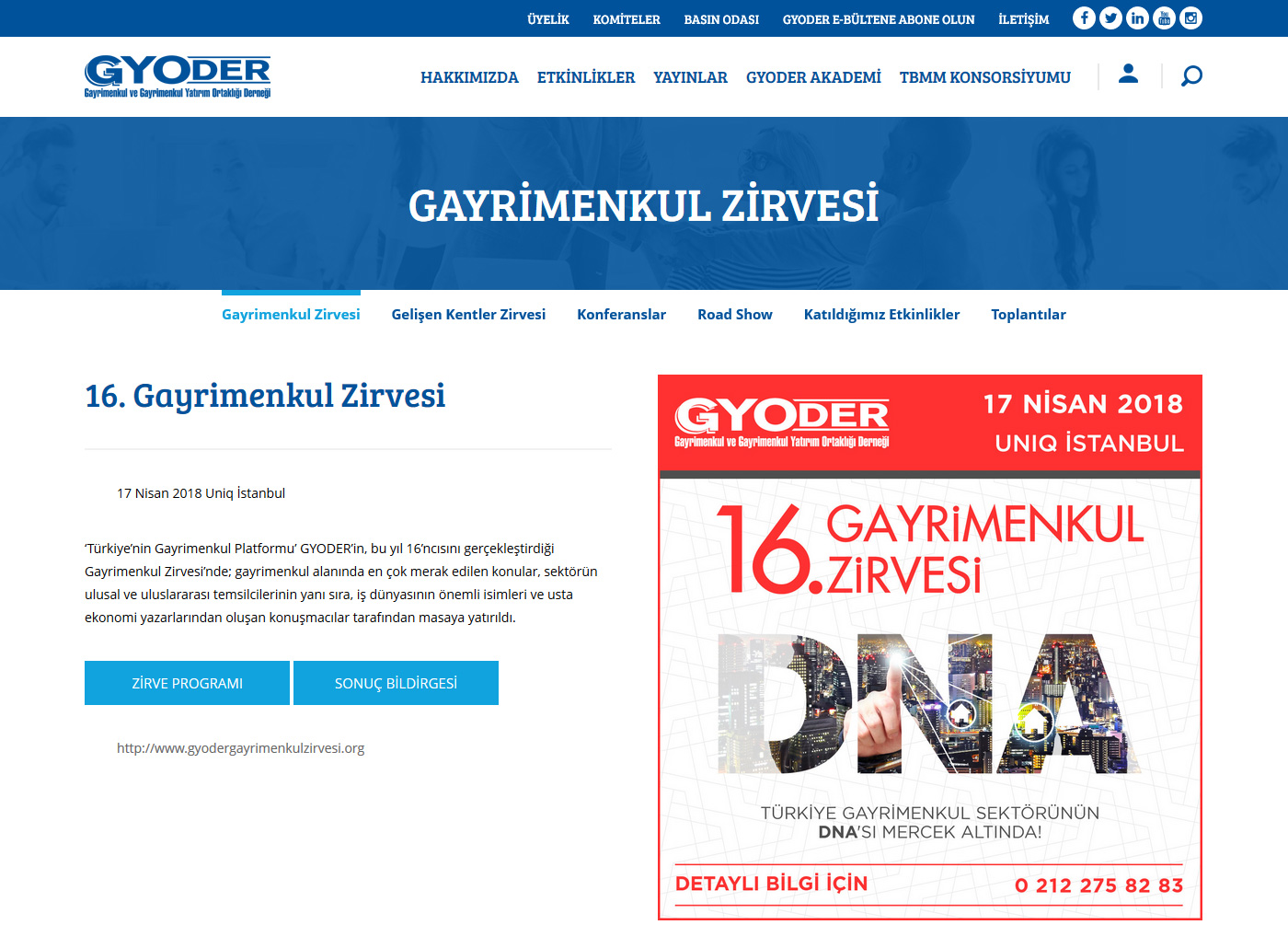Open the YouTube channel icon
This screenshot has height=948, width=1288.
click(1164, 17)
